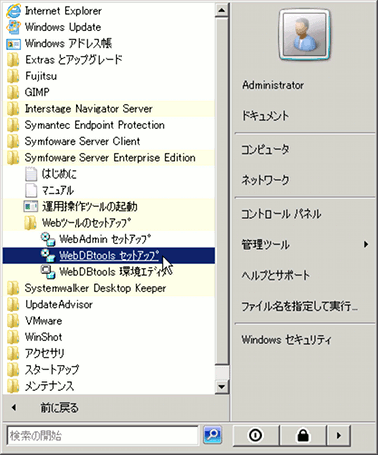Click the Extras とアップグレード folder icon
The height and width of the screenshot is (455, 378).
click(13, 60)
